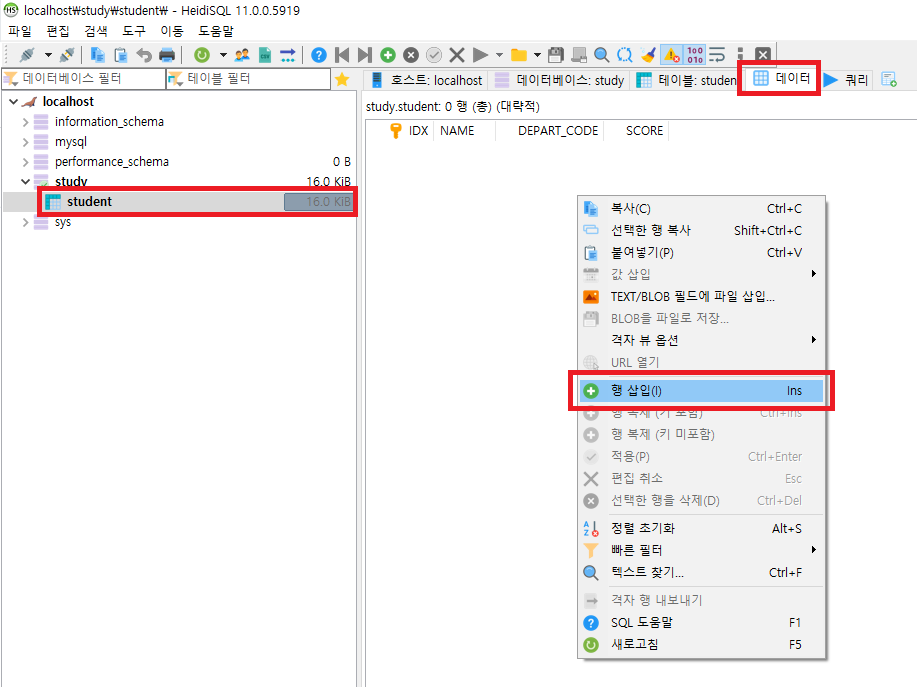Click the Paste toolbar icon
Screen dimensions: 917x687
[x=121, y=55]
